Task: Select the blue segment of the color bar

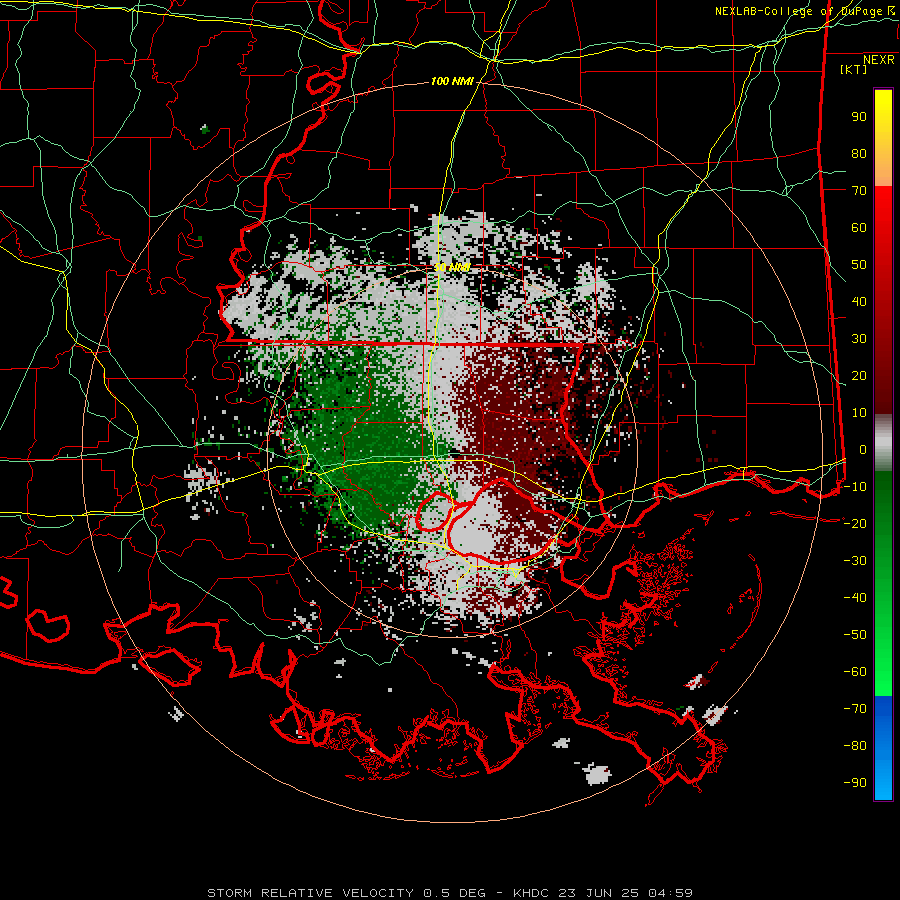Action: point(883,747)
